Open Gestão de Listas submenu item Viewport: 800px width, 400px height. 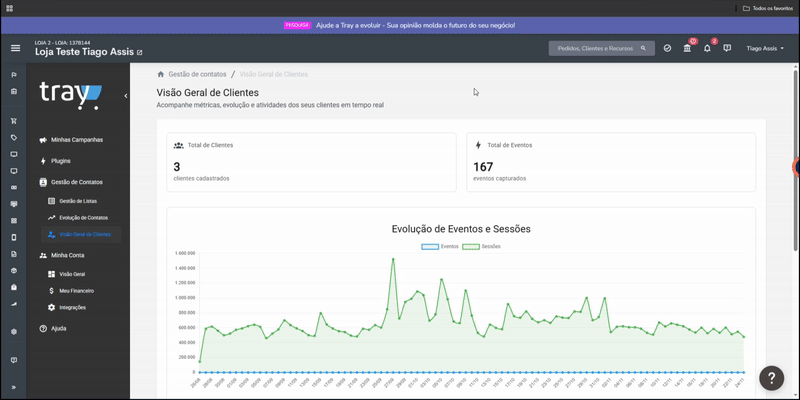tap(78, 201)
